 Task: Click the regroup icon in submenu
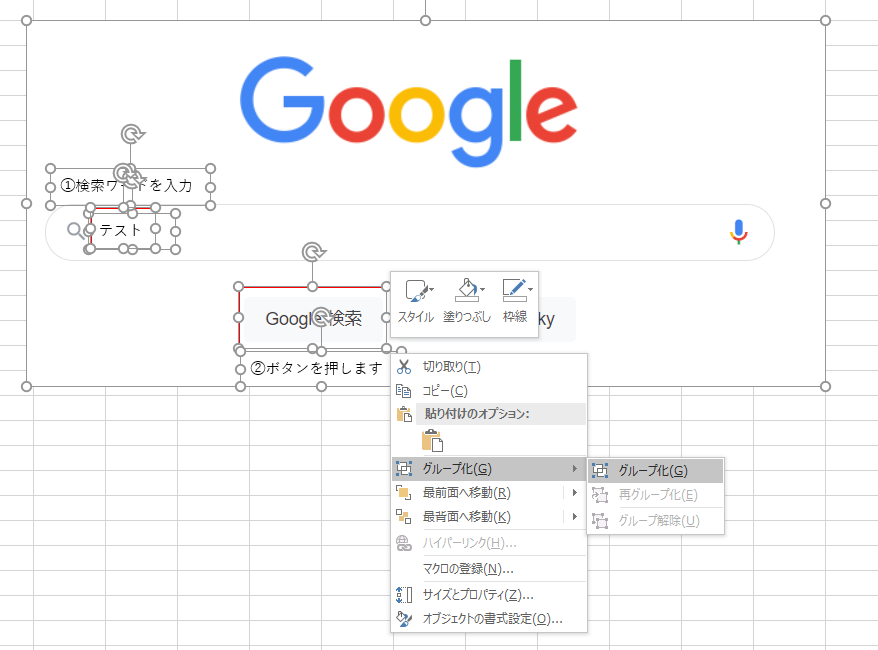600,495
